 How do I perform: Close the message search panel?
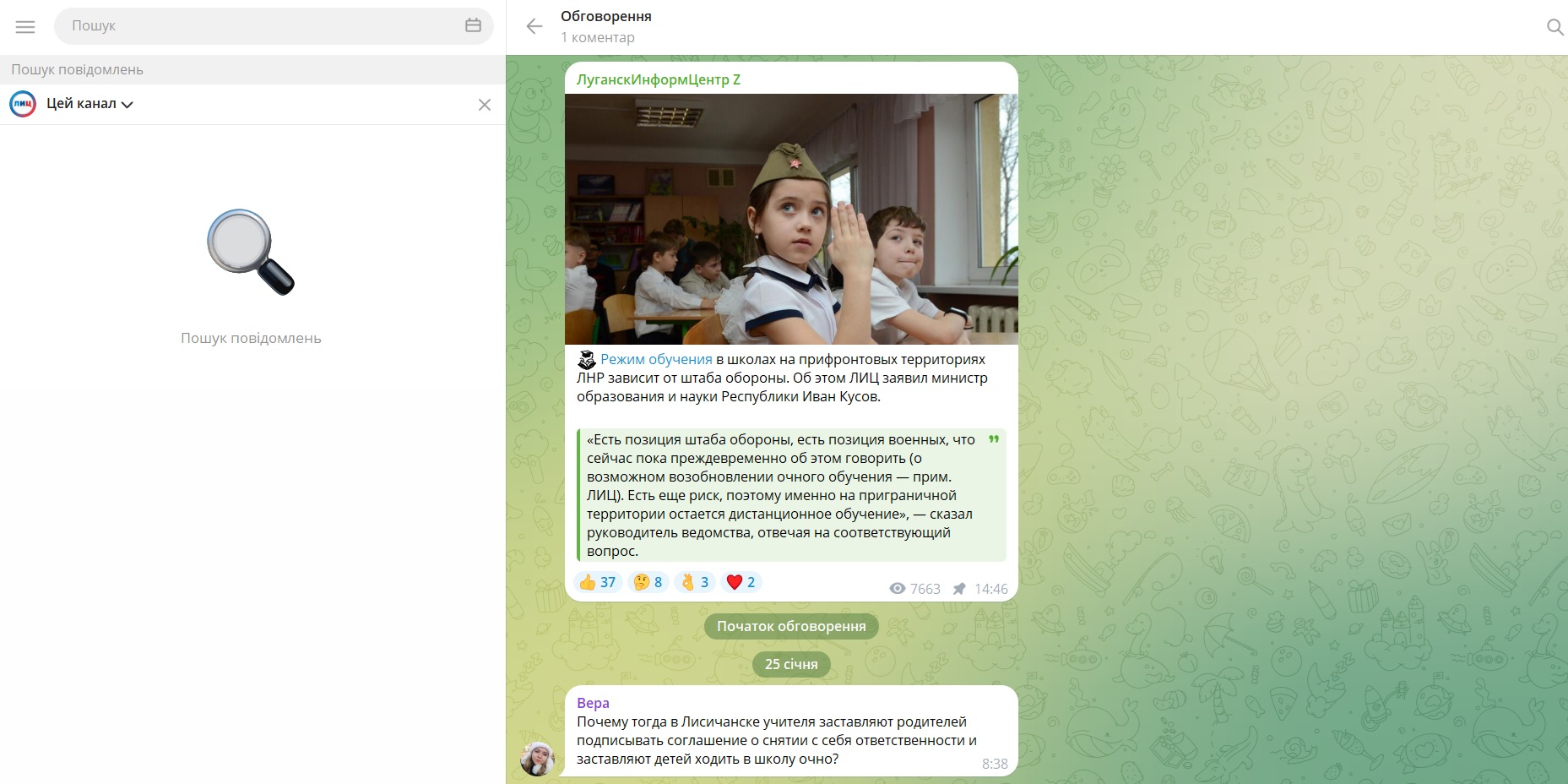(x=485, y=105)
